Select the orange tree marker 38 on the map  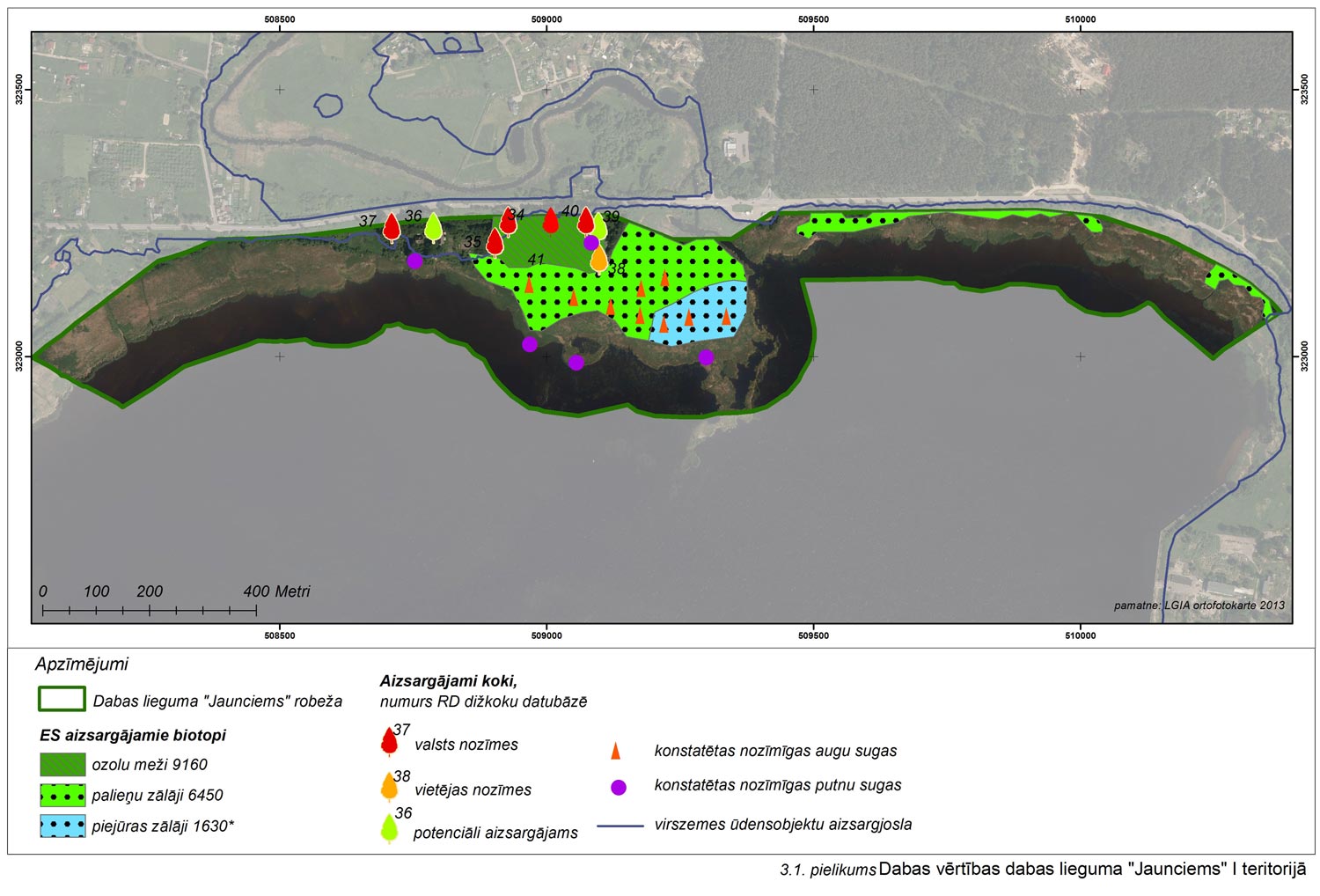(x=598, y=258)
